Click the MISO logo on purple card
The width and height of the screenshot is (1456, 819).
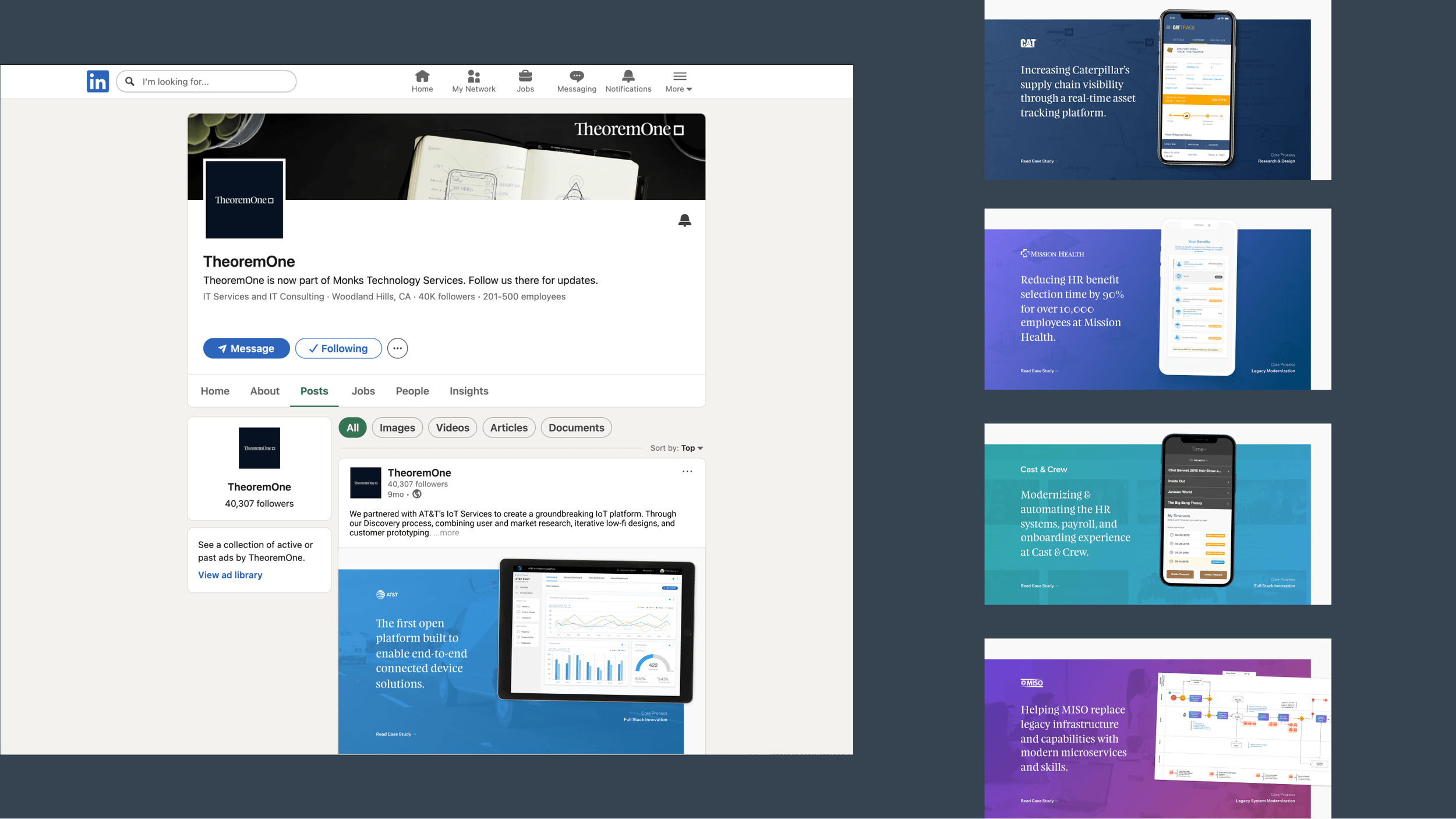click(x=1032, y=683)
